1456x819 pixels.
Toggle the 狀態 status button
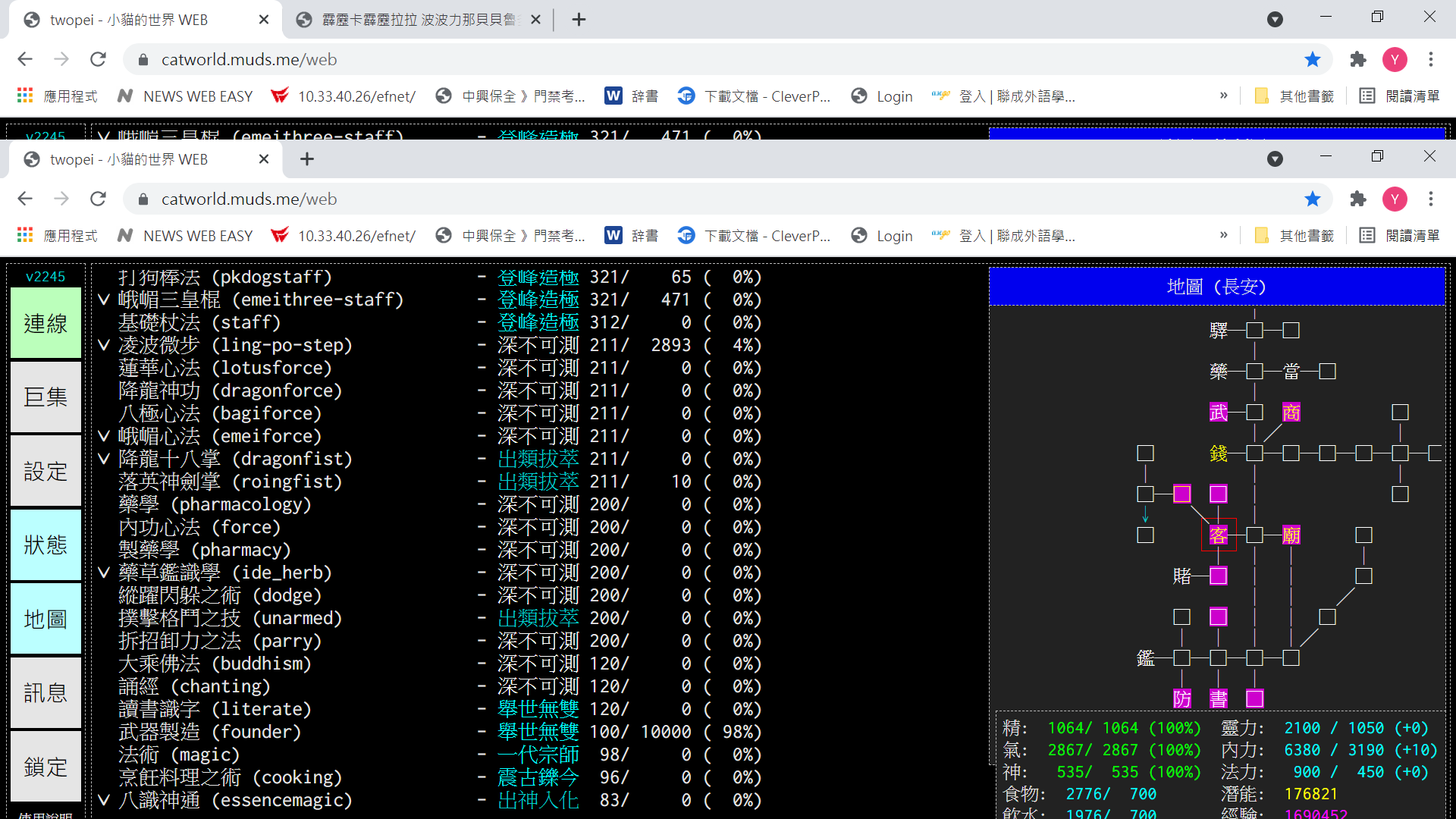[45, 544]
